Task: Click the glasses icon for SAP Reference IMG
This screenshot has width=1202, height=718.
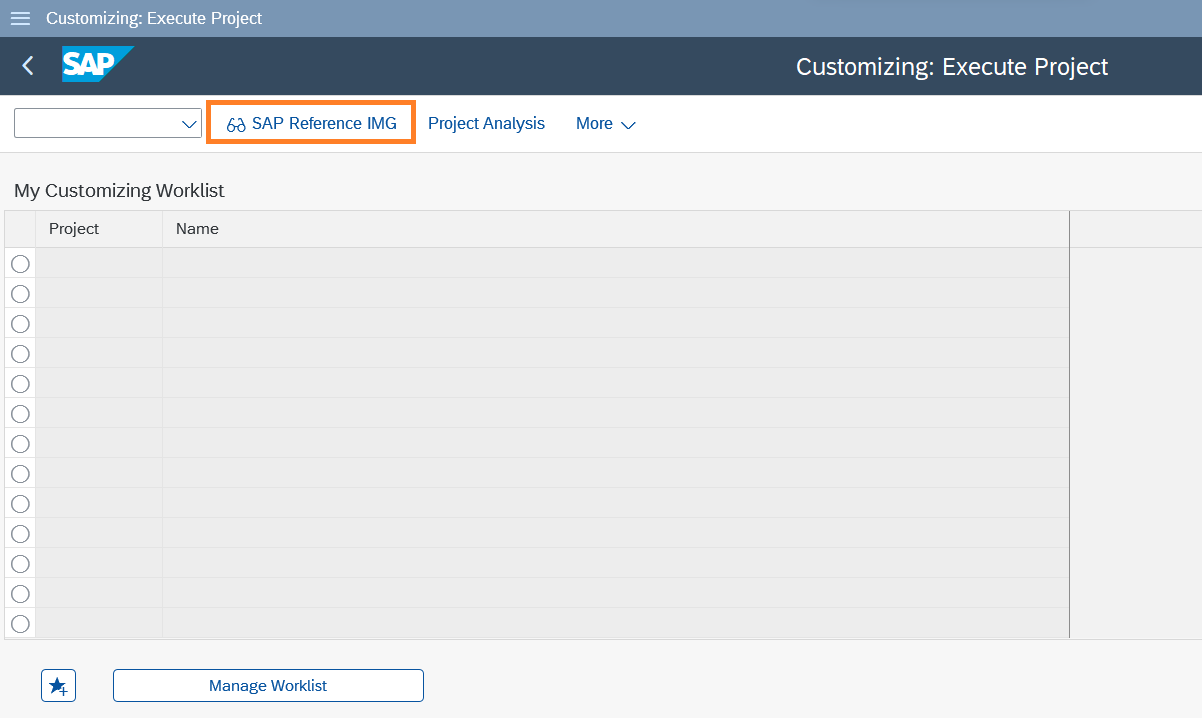Action: point(236,124)
